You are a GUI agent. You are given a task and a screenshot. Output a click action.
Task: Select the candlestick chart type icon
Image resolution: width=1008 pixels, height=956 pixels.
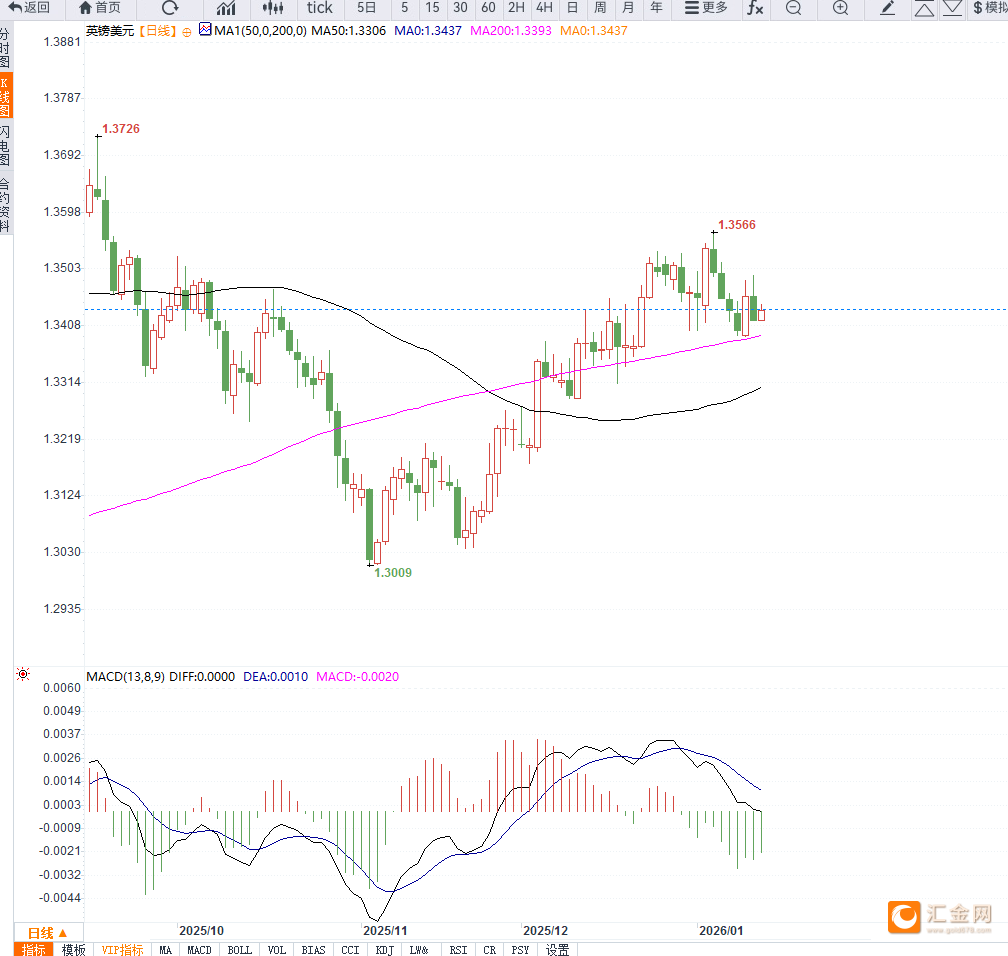273,8
